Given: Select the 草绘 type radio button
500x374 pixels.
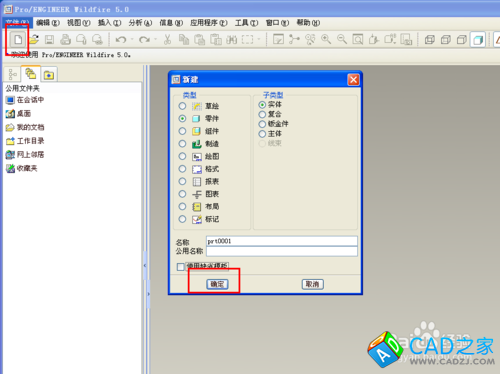Looking at the screenshot, I should (x=182, y=106).
